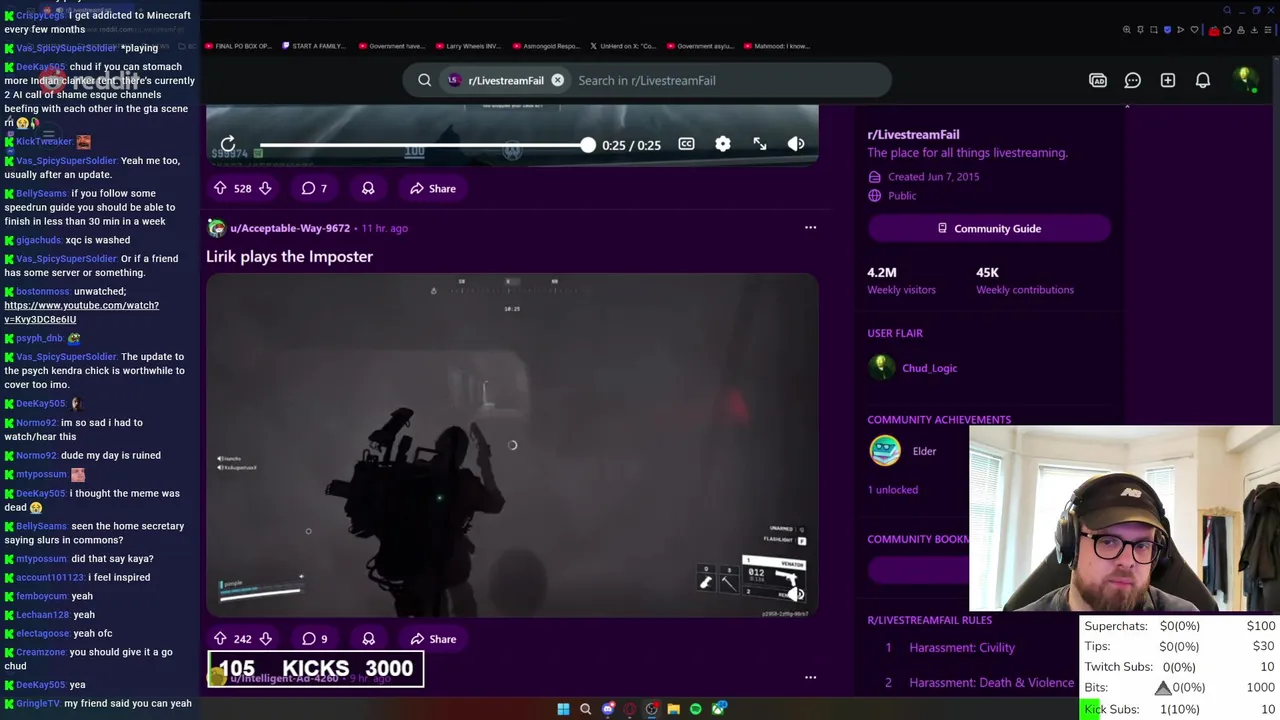Open the Windows Start menu
The width and height of the screenshot is (1280, 720).
tap(563, 709)
